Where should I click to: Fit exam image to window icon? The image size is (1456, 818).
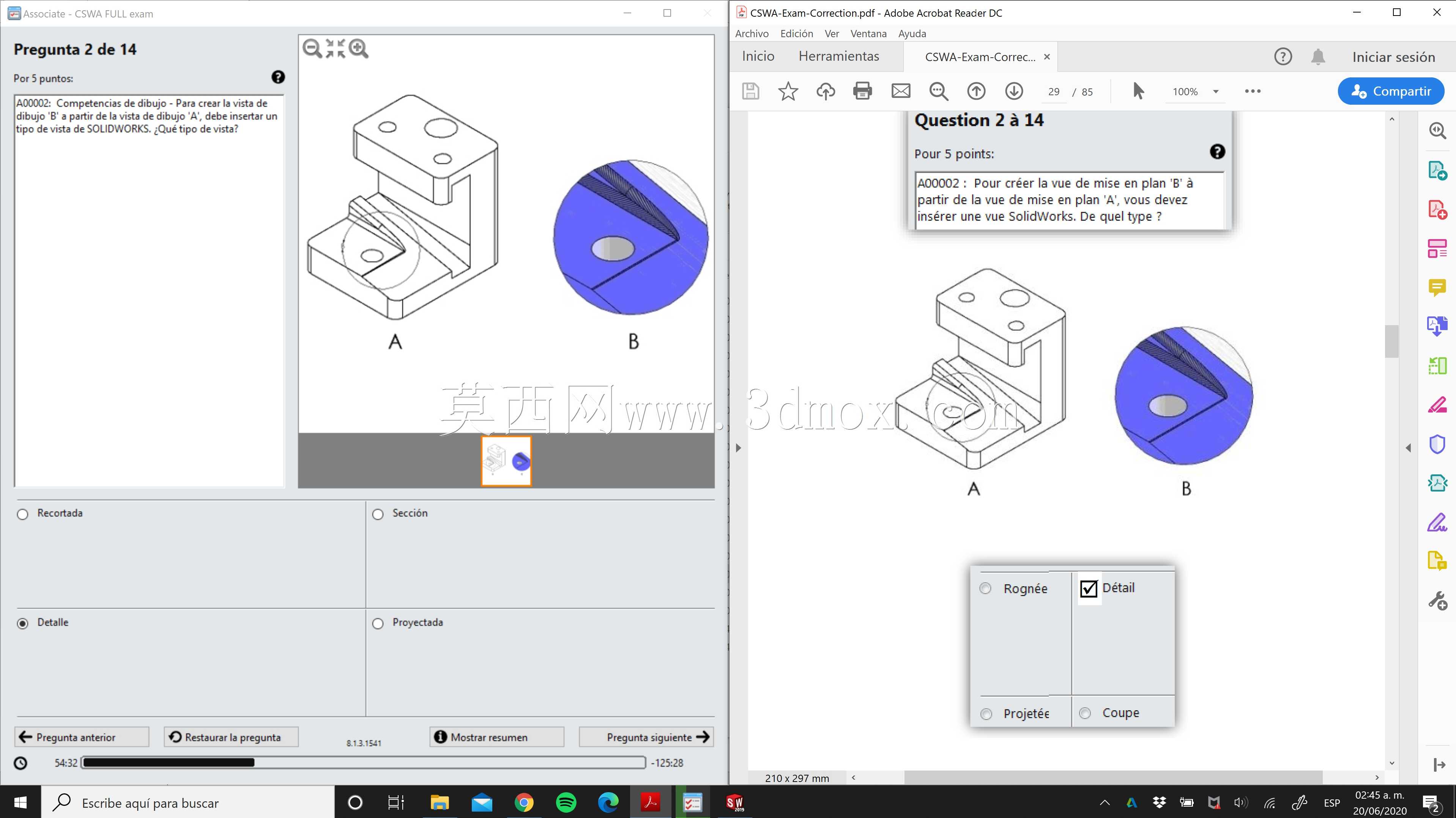point(335,49)
